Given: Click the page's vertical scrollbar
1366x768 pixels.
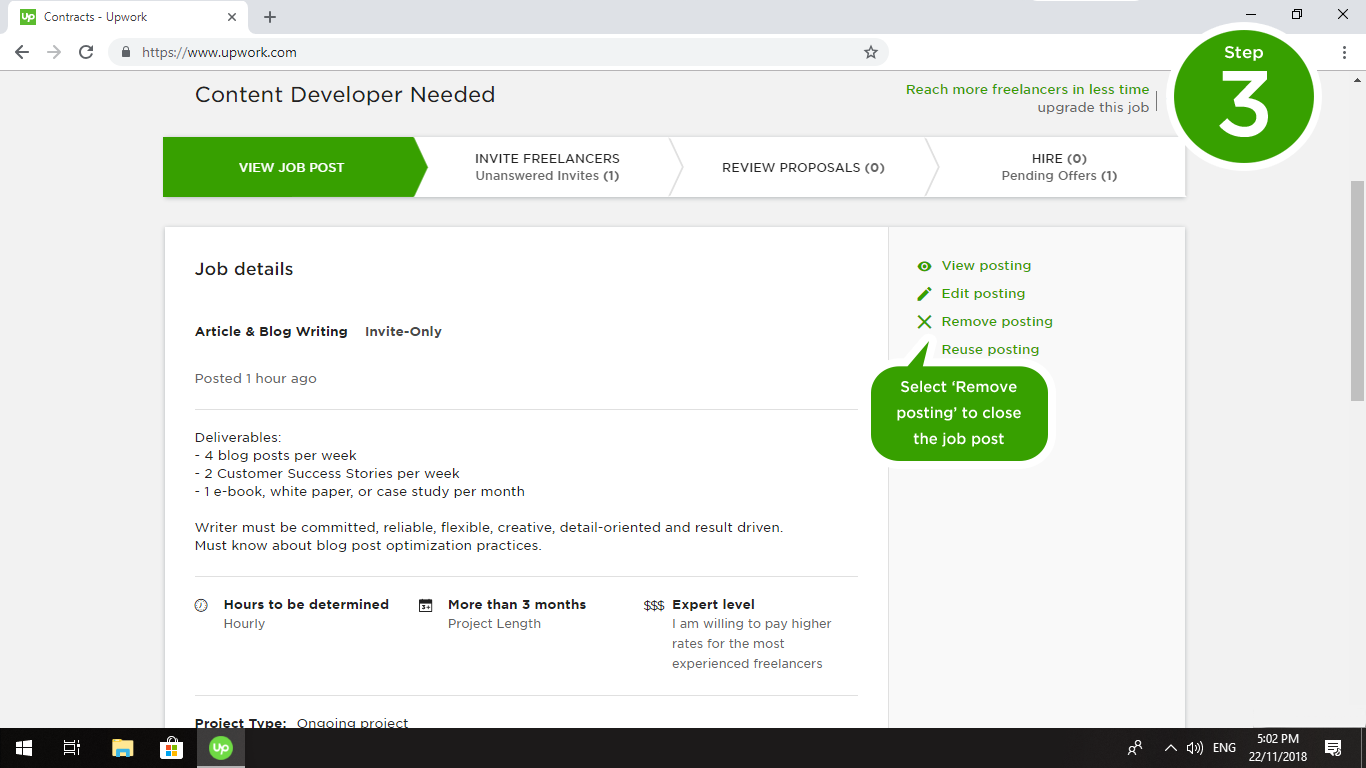Looking at the screenshot, I should coord(1357,290).
